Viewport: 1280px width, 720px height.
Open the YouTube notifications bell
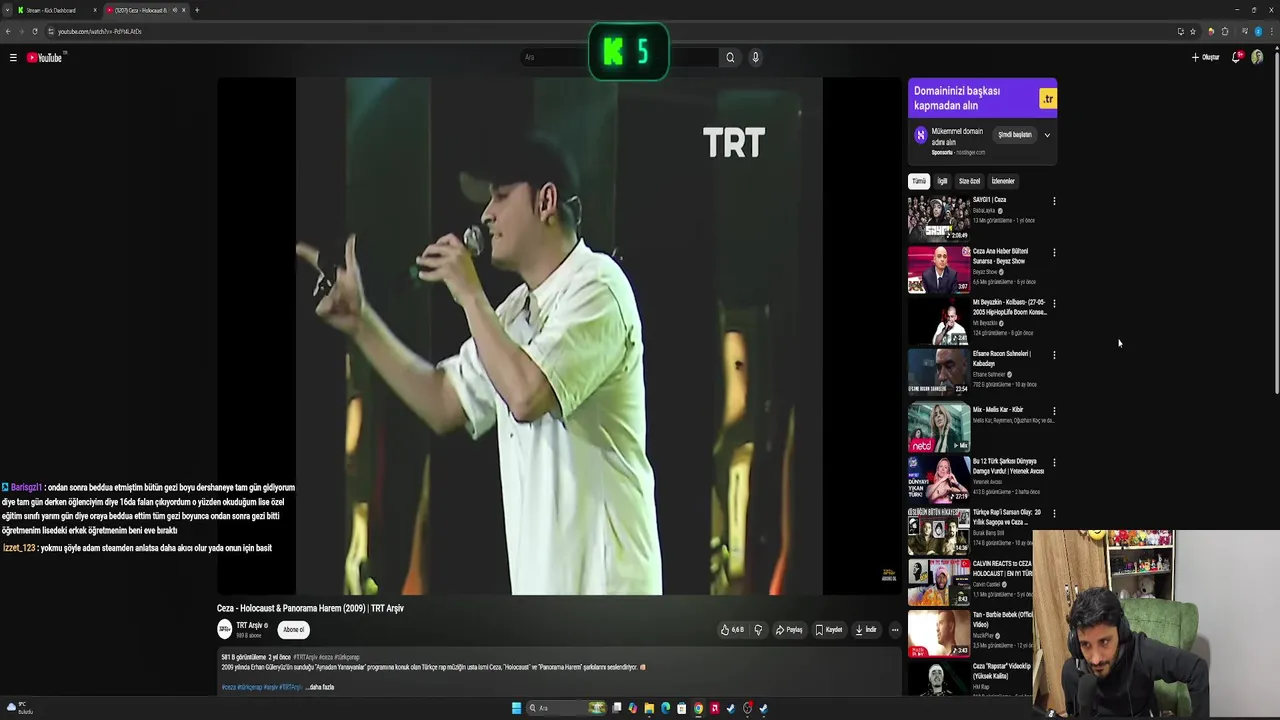pyautogui.click(x=1237, y=57)
